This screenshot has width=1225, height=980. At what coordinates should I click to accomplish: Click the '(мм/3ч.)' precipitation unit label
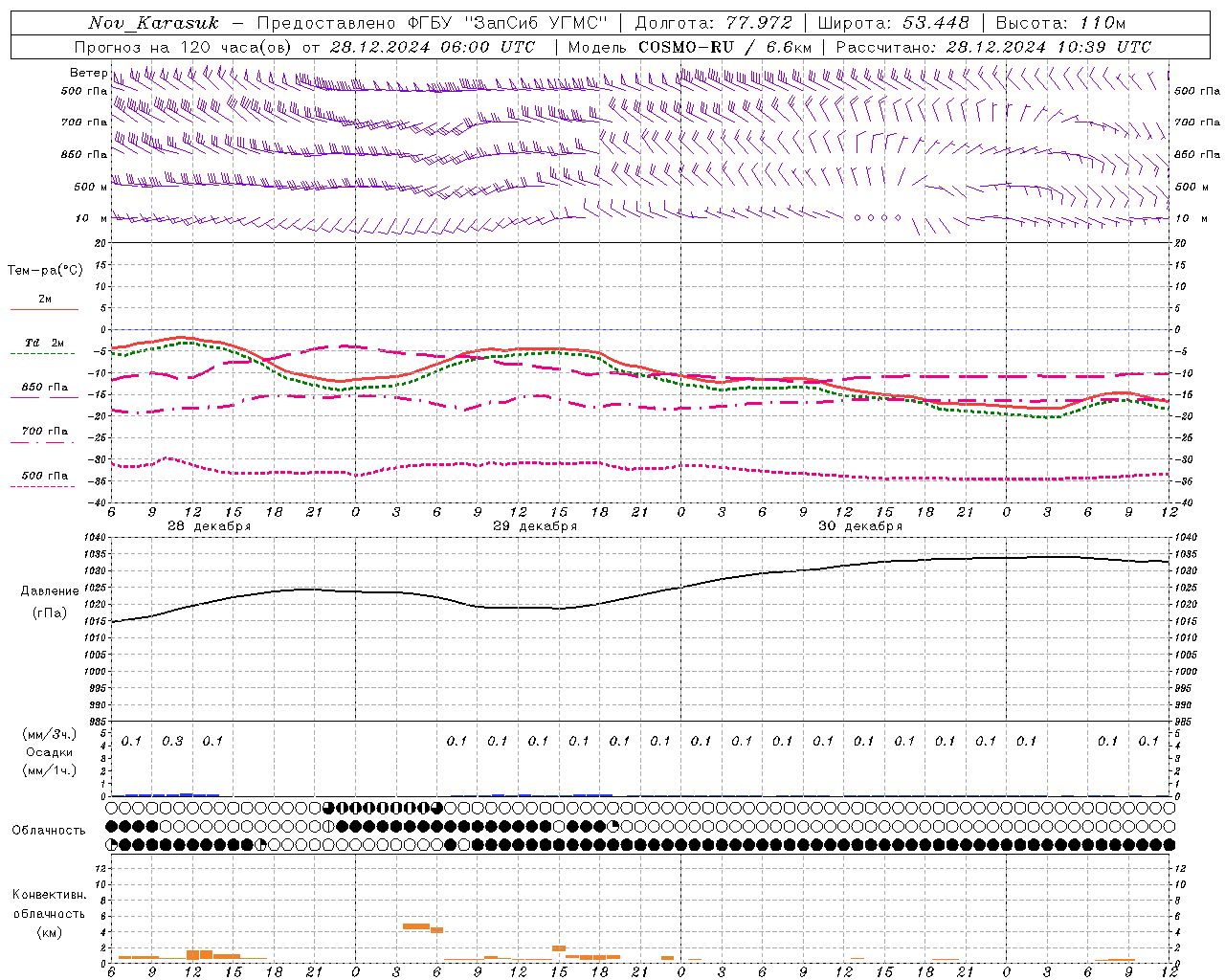coord(50,734)
